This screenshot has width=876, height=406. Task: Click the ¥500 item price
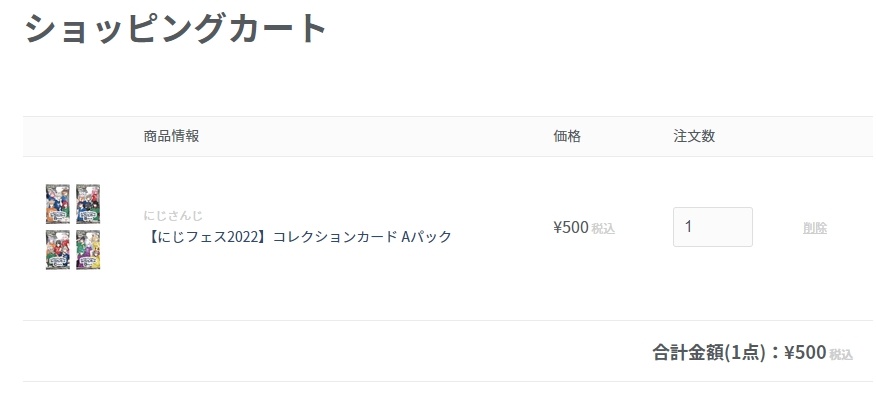pos(571,227)
